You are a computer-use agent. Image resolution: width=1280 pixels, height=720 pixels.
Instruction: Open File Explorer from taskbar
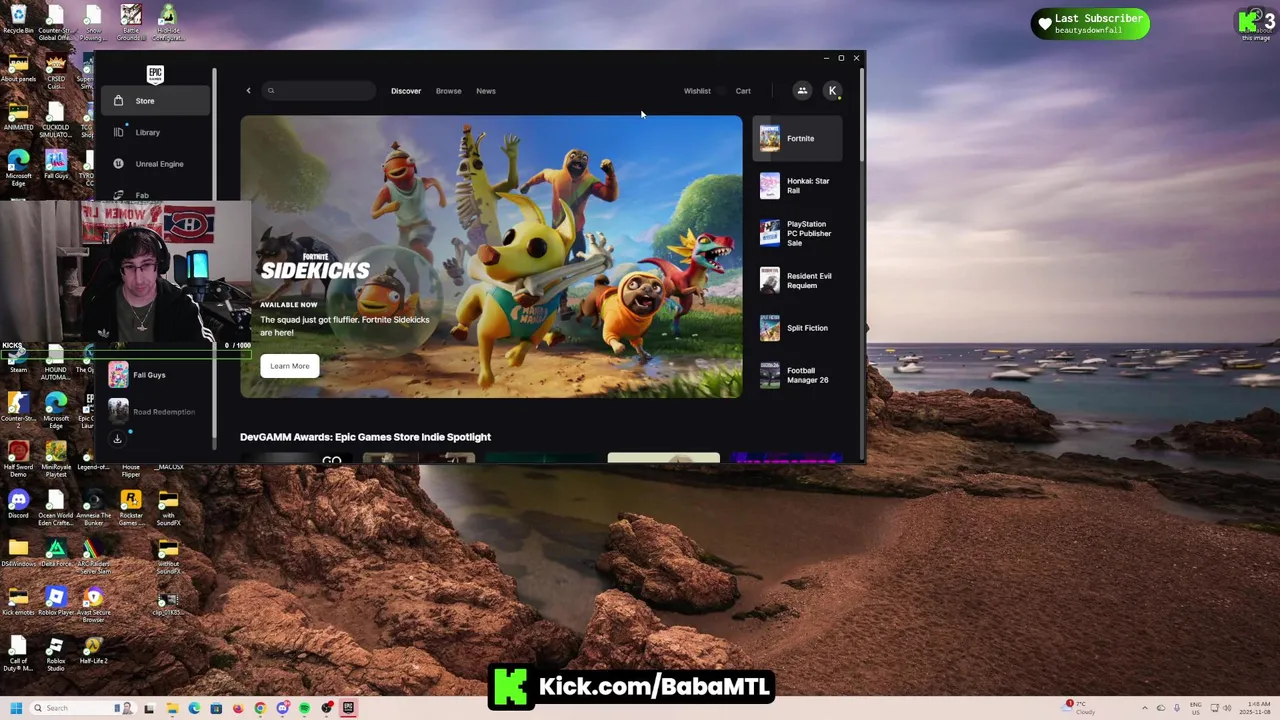[172, 708]
